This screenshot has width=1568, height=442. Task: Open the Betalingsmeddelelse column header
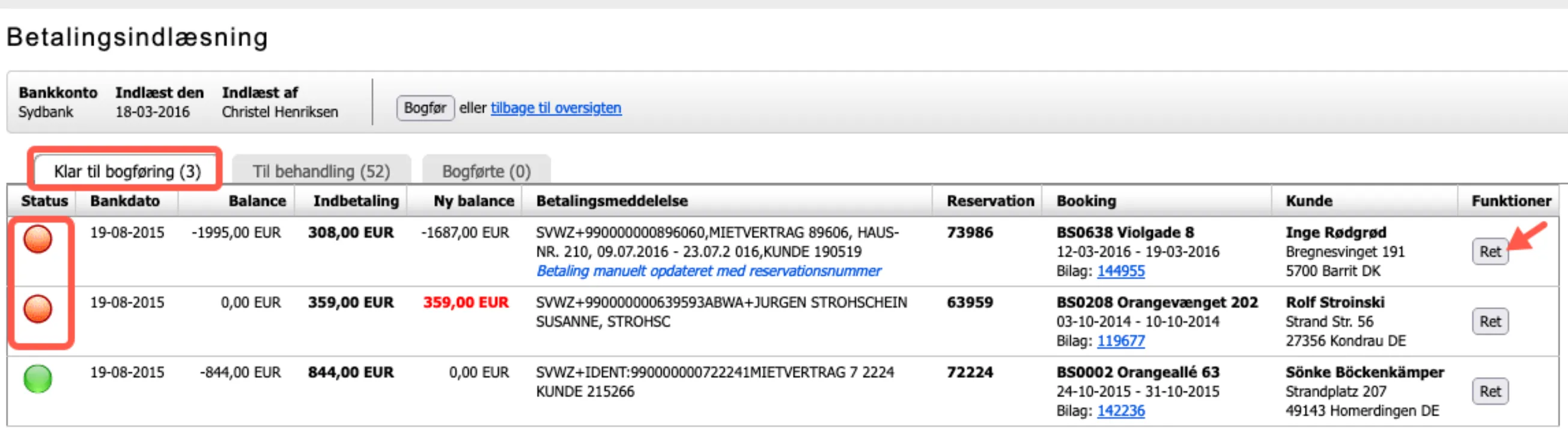click(x=612, y=201)
